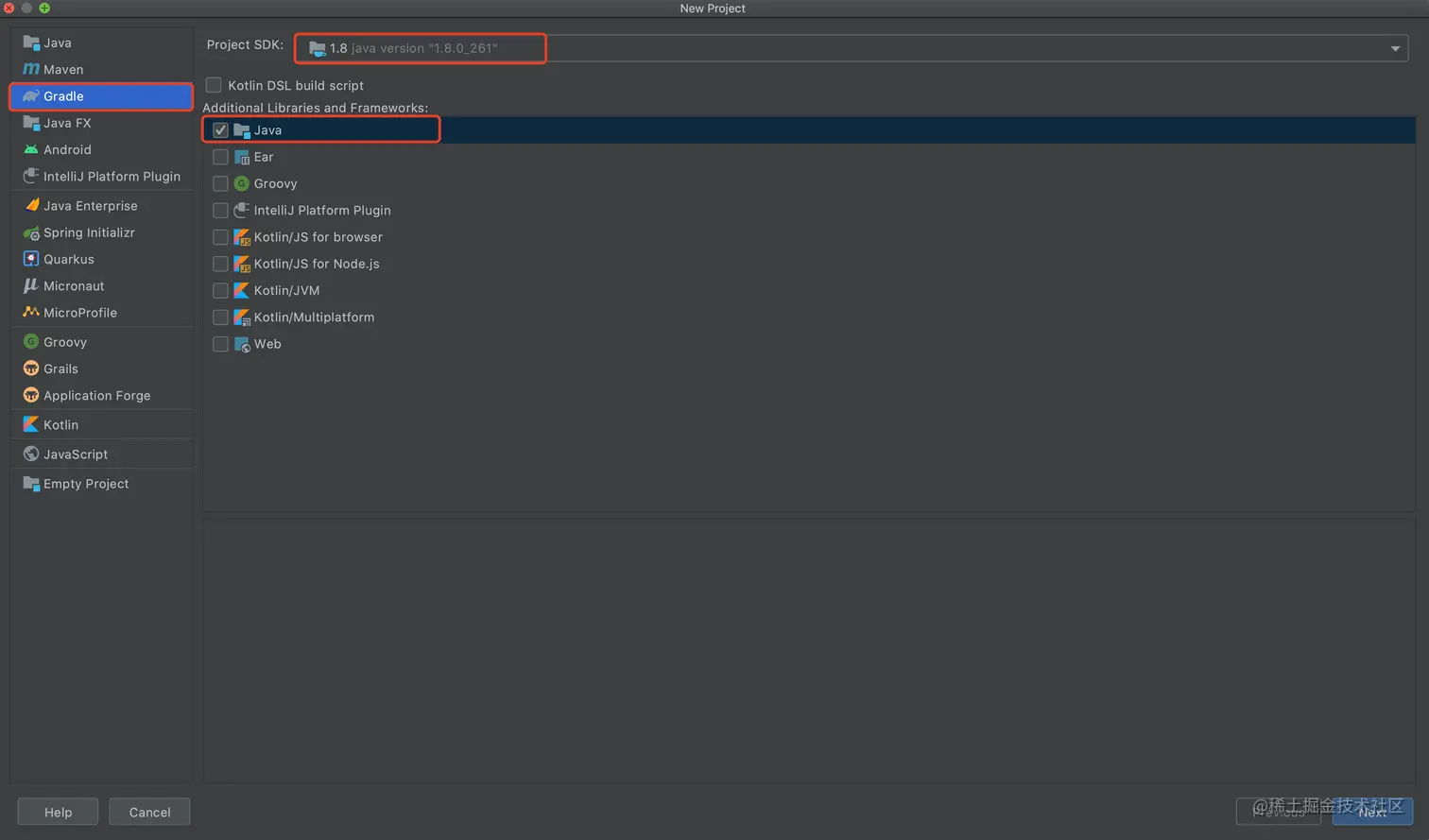Select the Grails icon
The width and height of the screenshot is (1429, 840).
coord(31,369)
